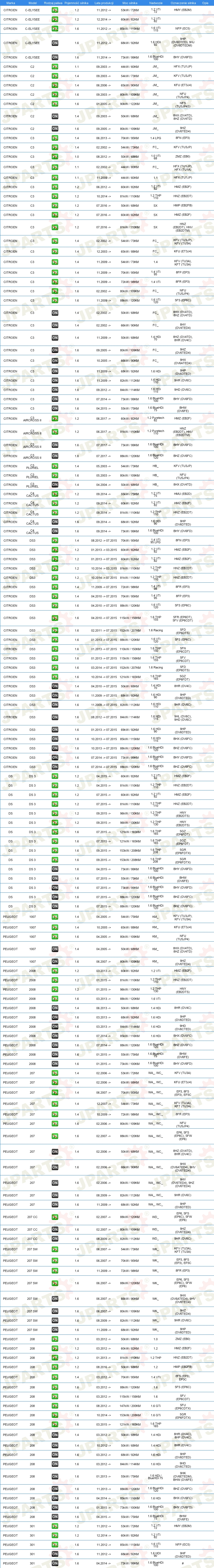The image size is (214, 1568).
Task: Click the Model column header
Action: 33,2
